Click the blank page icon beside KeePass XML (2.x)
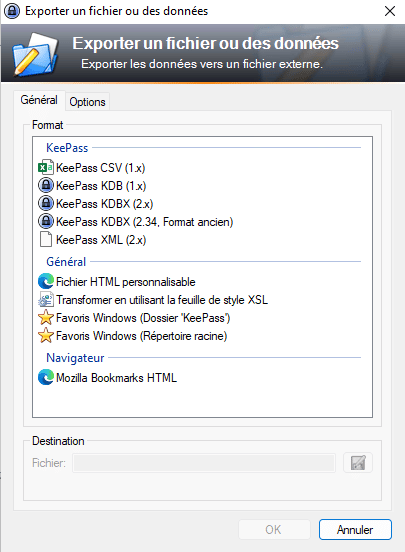Screen dimensions: 405x552 (46, 239)
